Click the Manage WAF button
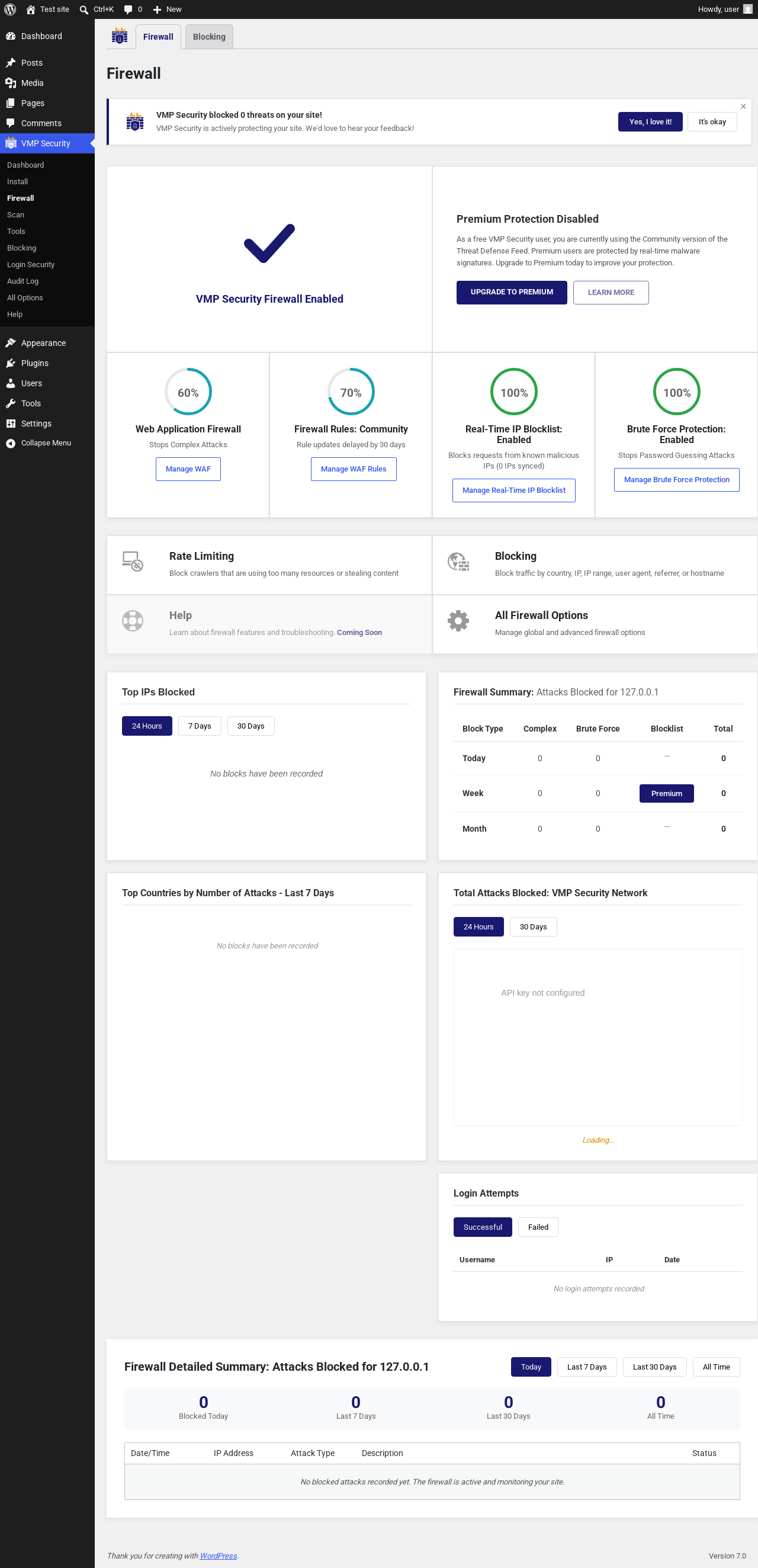 188,469
